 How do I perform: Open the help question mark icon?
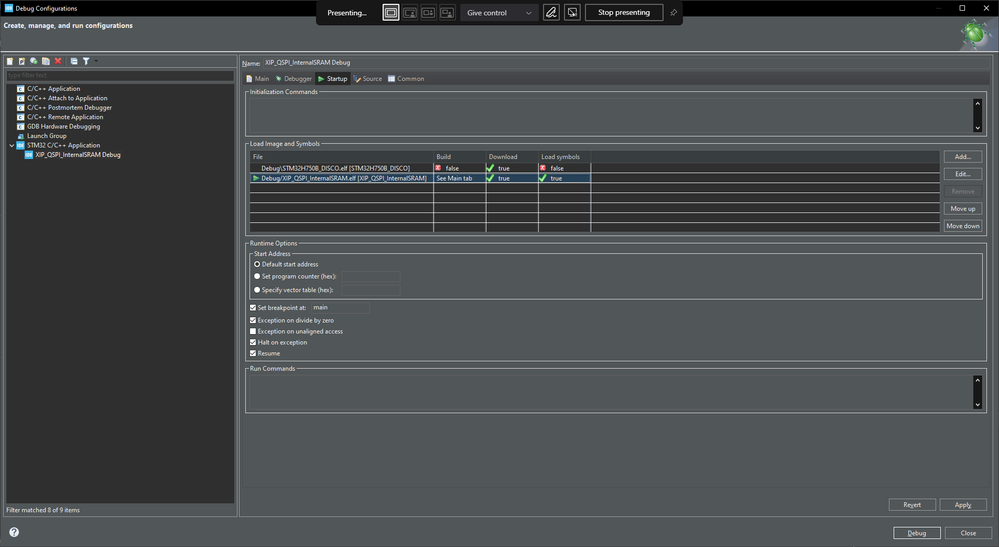[x=14, y=533]
